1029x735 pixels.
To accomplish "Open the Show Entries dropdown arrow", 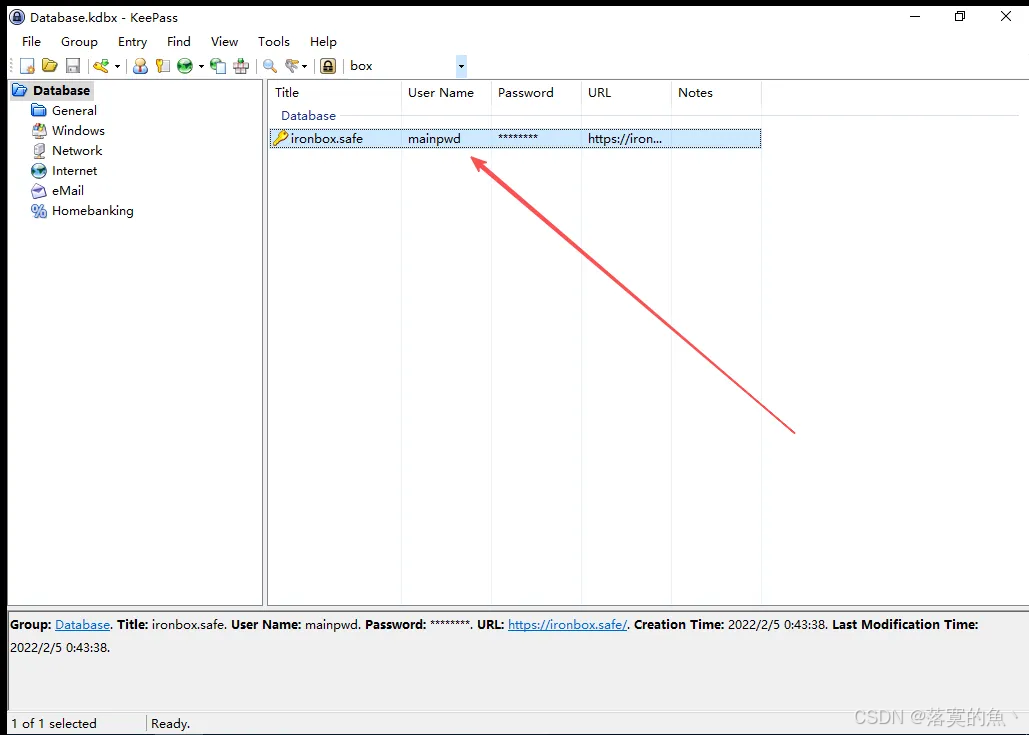I will pos(304,66).
